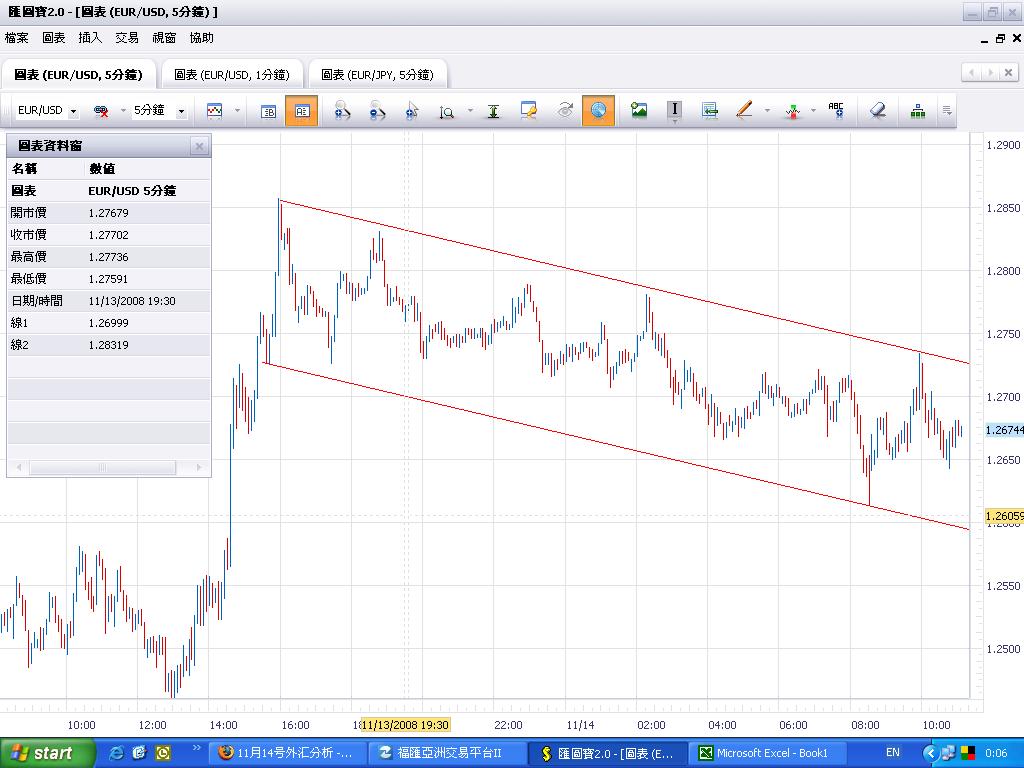
Task: Click the 收市價 value 1.27702
Action: pyautogui.click(x=108, y=235)
